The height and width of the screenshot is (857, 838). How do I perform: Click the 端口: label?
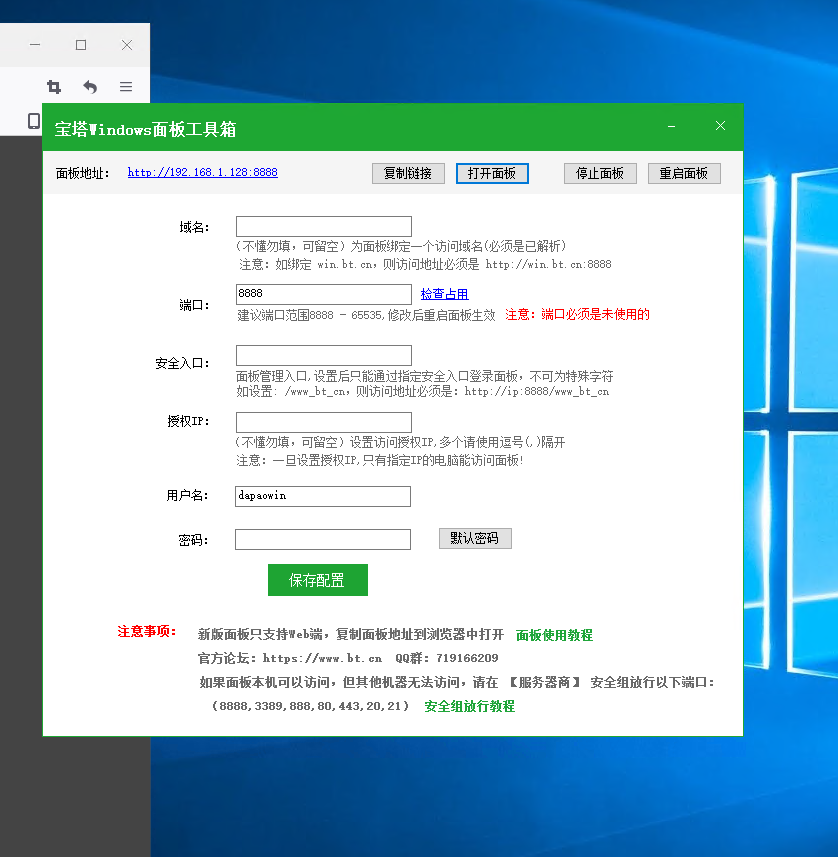coord(194,306)
